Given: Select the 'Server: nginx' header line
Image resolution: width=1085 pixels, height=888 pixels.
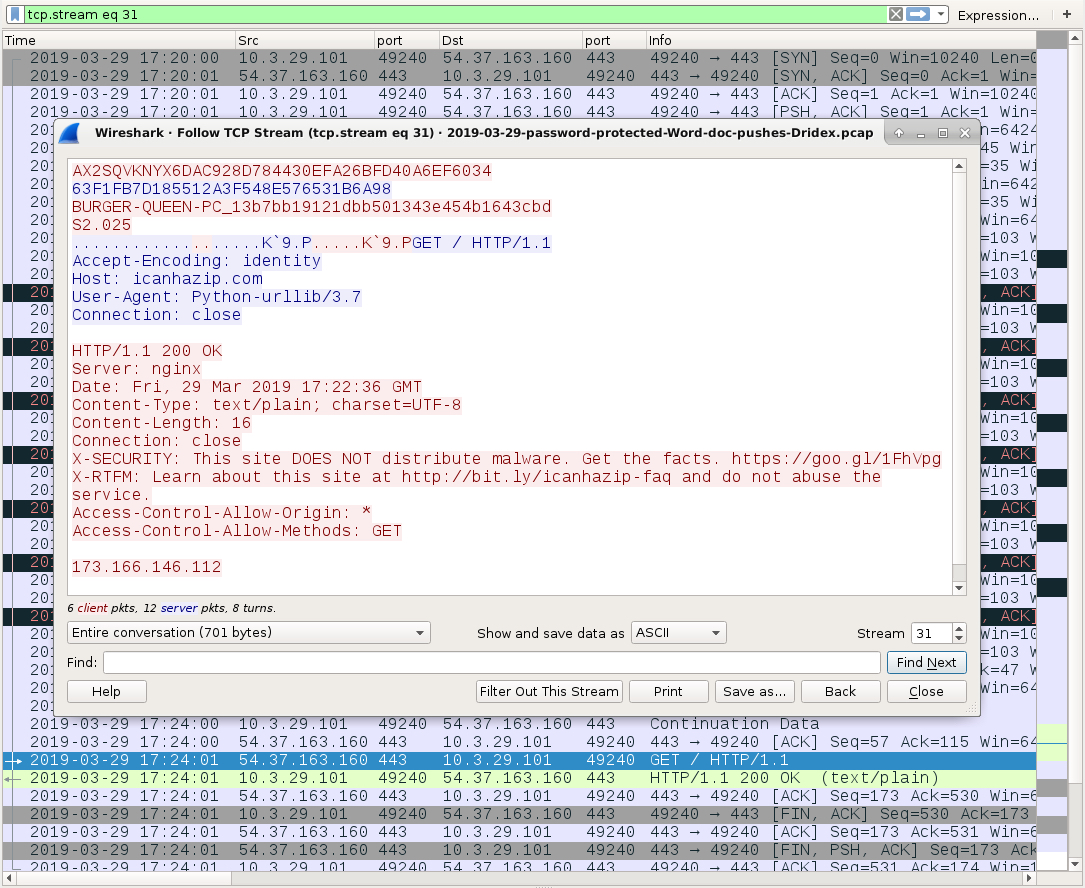Looking at the screenshot, I should (x=137, y=369).
